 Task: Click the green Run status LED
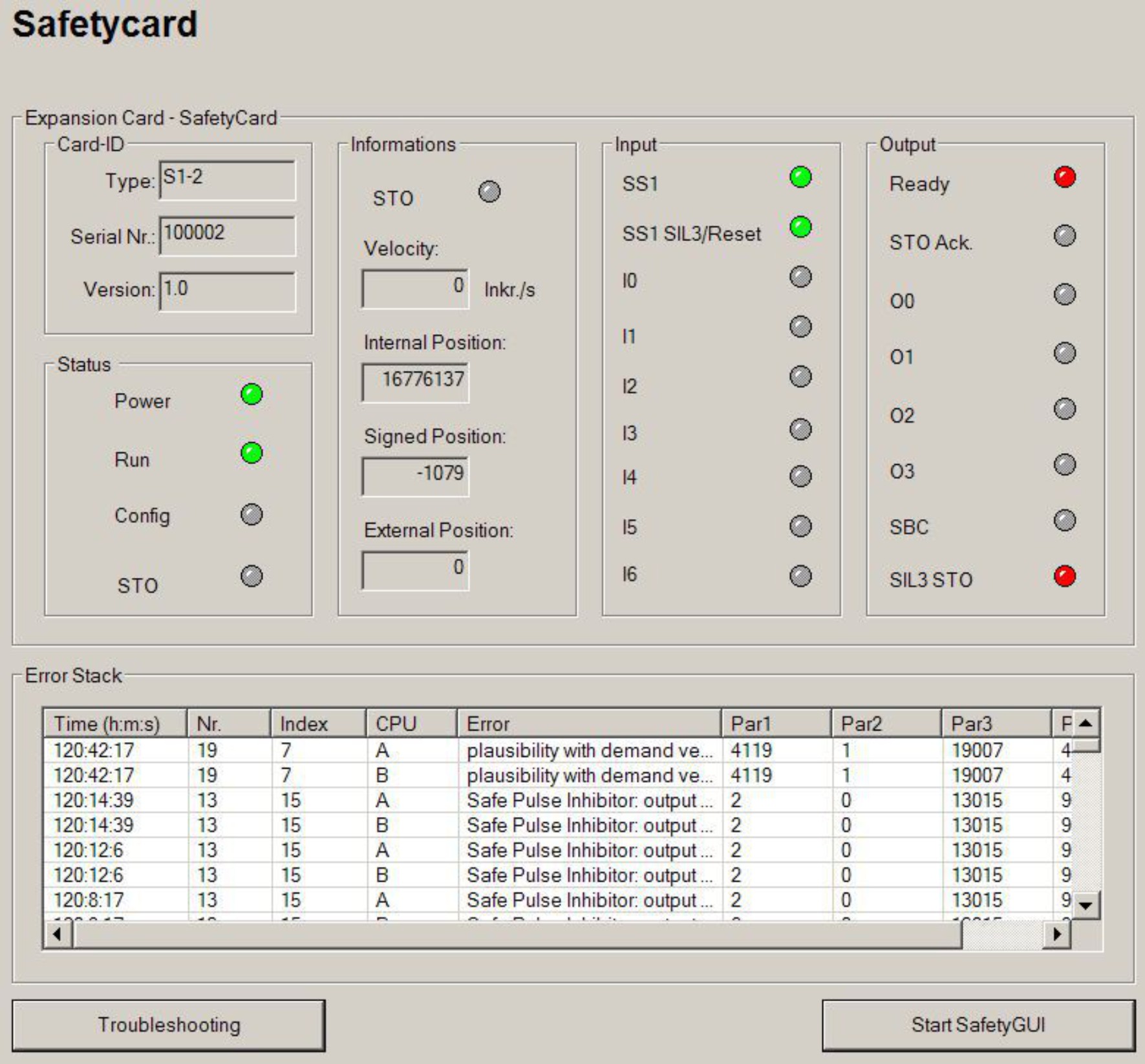coord(251,453)
